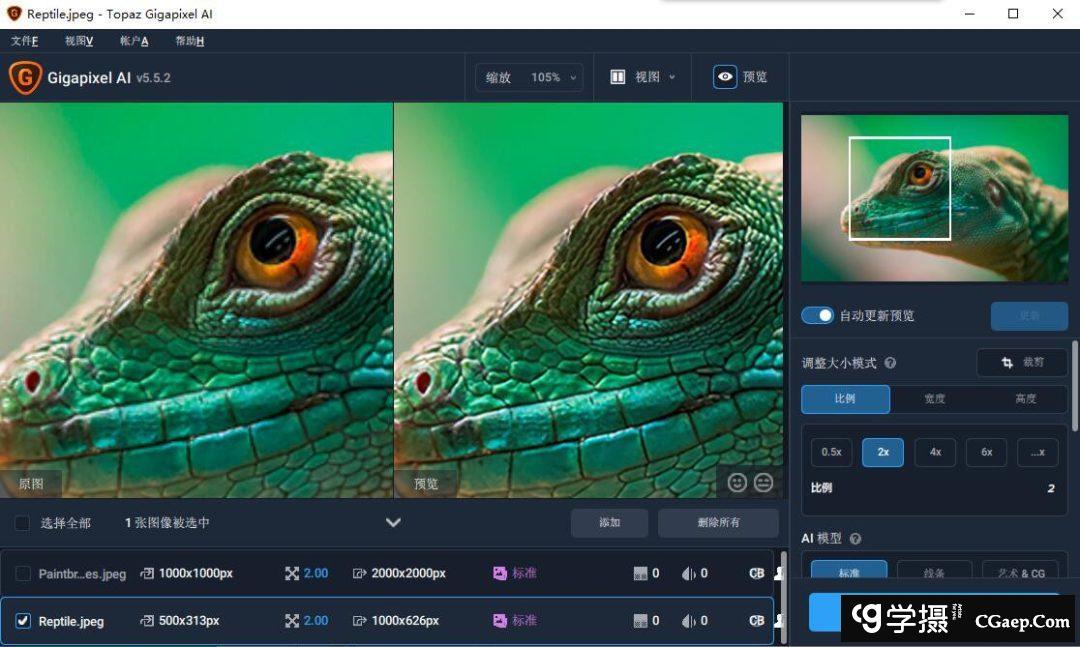The height and width of the screenshot is (647, 1080).
Task: Switch to the 宽度 resize tab
Action: [934, 399]
